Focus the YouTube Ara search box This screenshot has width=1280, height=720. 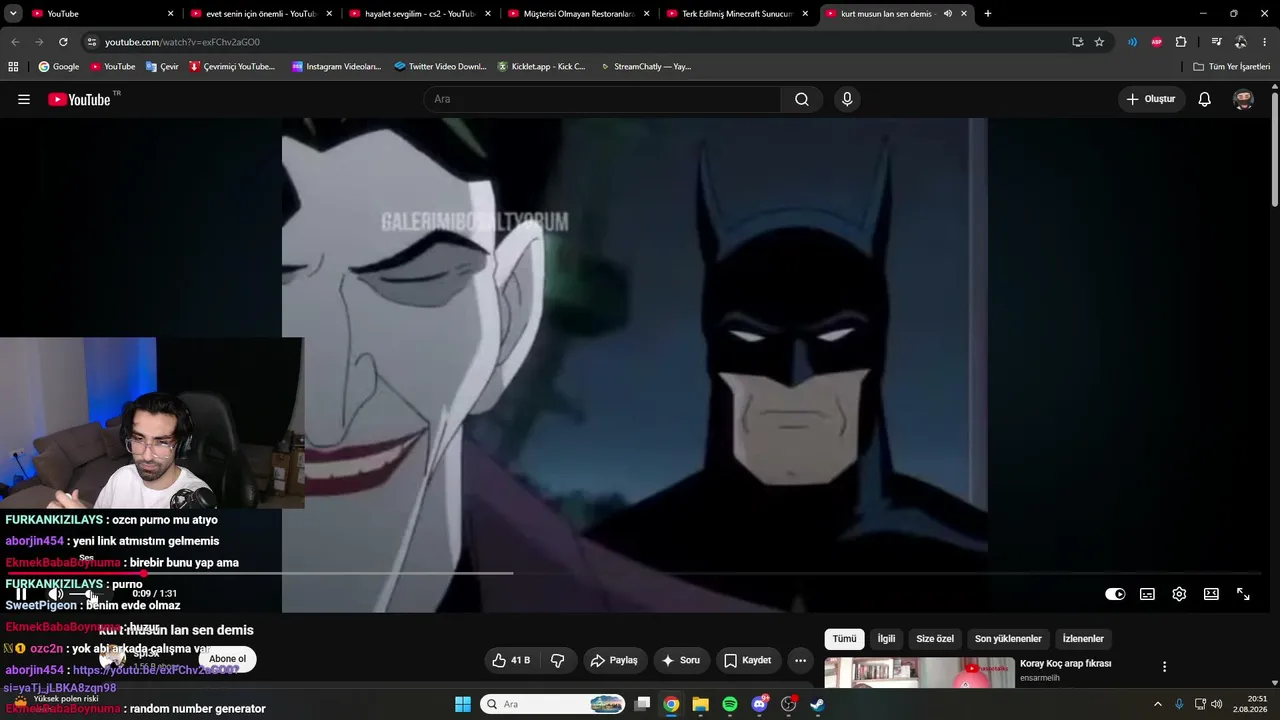point(602,99)
